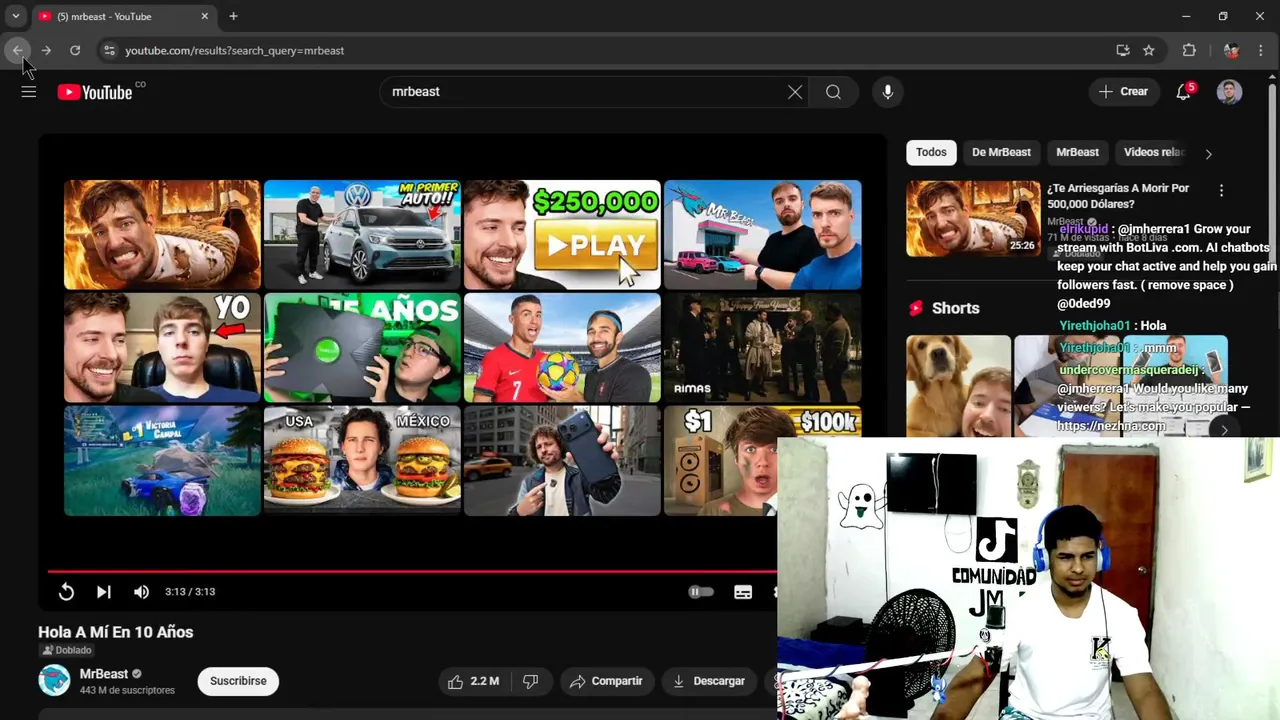Open the golden dog Short thumbnail

958,386
